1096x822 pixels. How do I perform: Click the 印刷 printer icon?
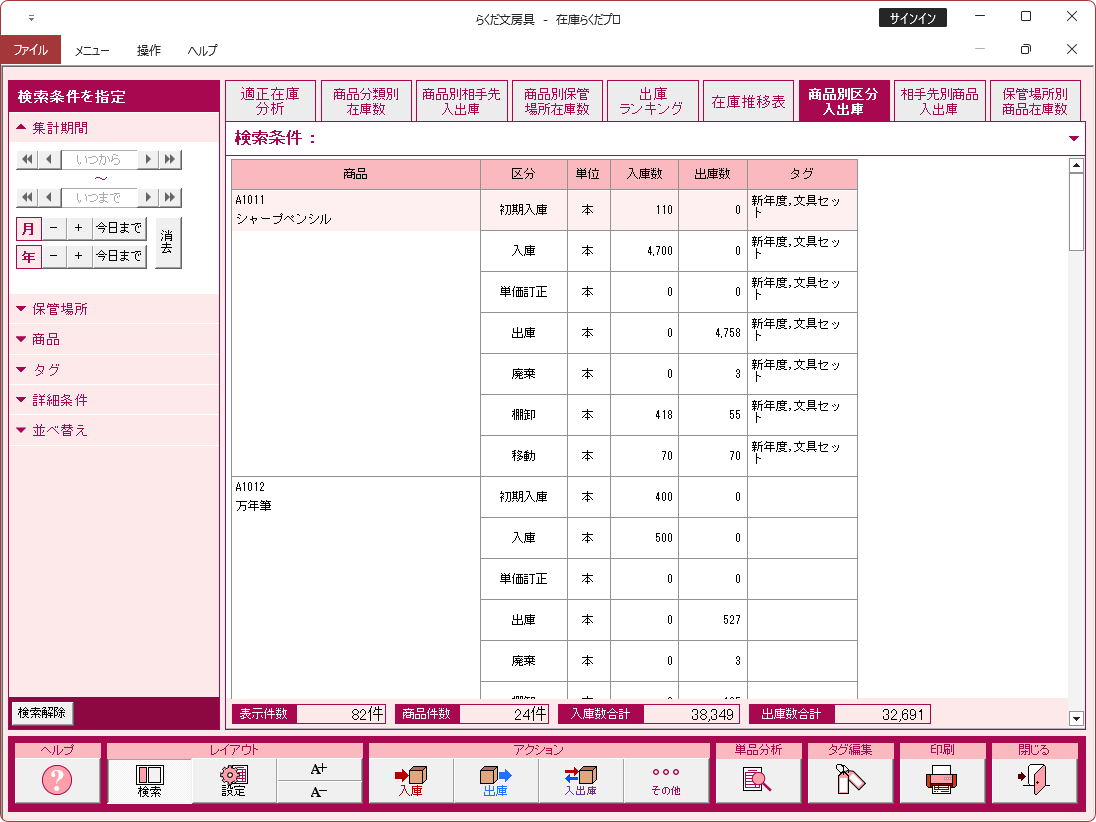click(942, 780)
